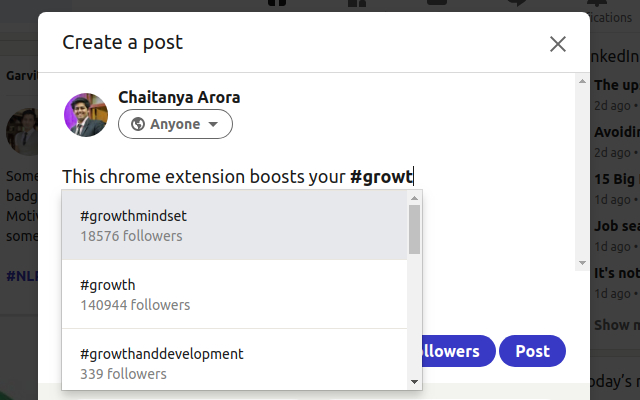
Task: Open the "Avoidin" news headline
Action: tap(615, 132)
